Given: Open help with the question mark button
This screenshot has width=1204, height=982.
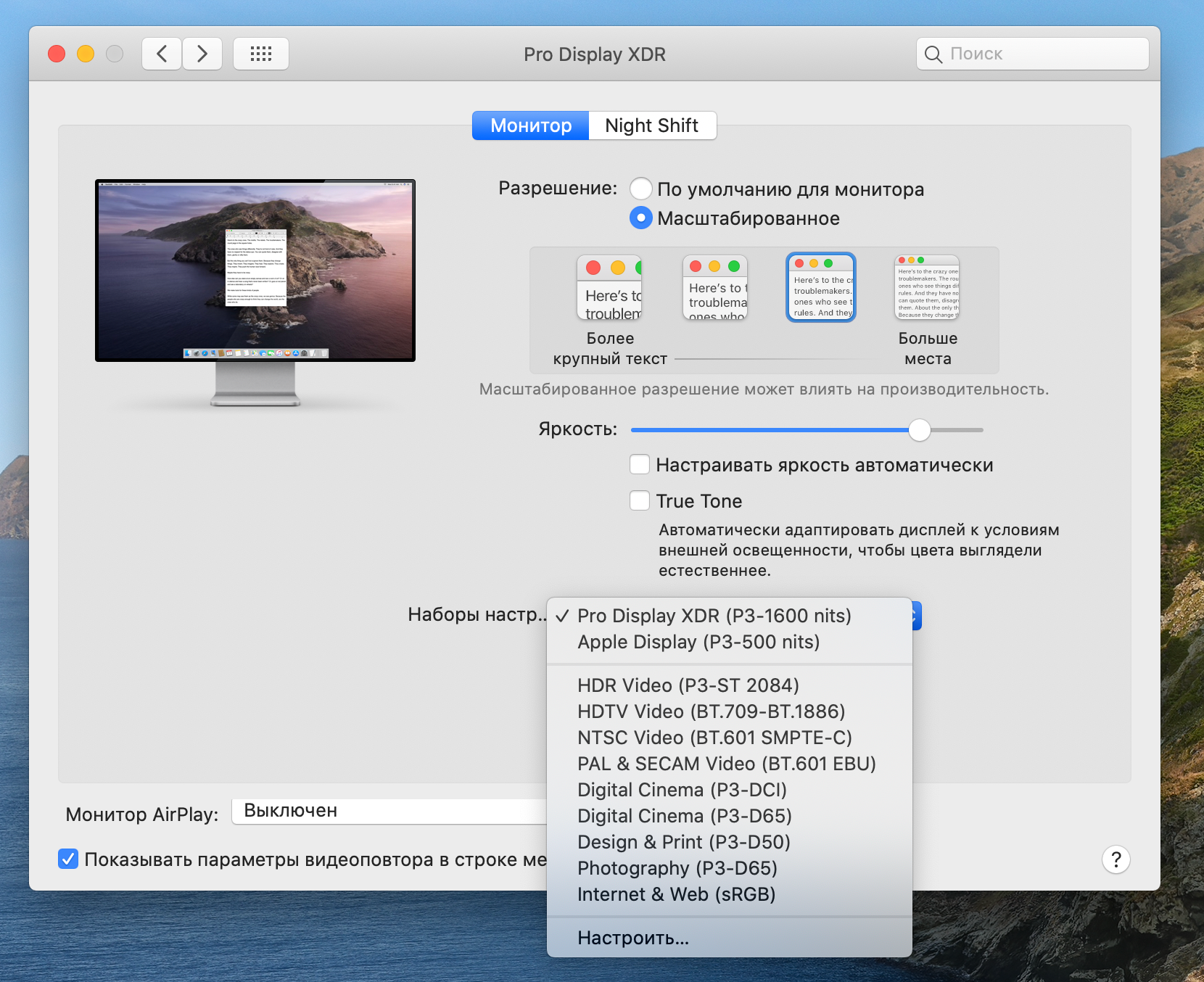Looking at the screenshot, I should tap(1116, 859).
